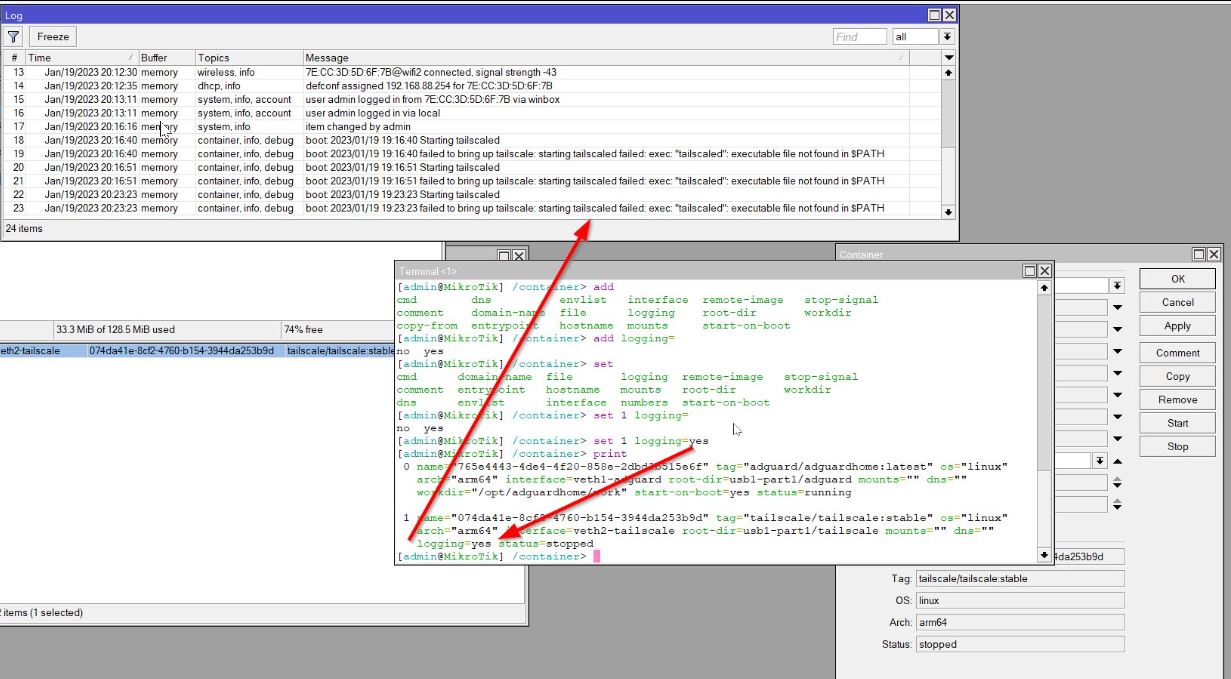
Task: Click the '74% free' status text
Action: point(303,329)
